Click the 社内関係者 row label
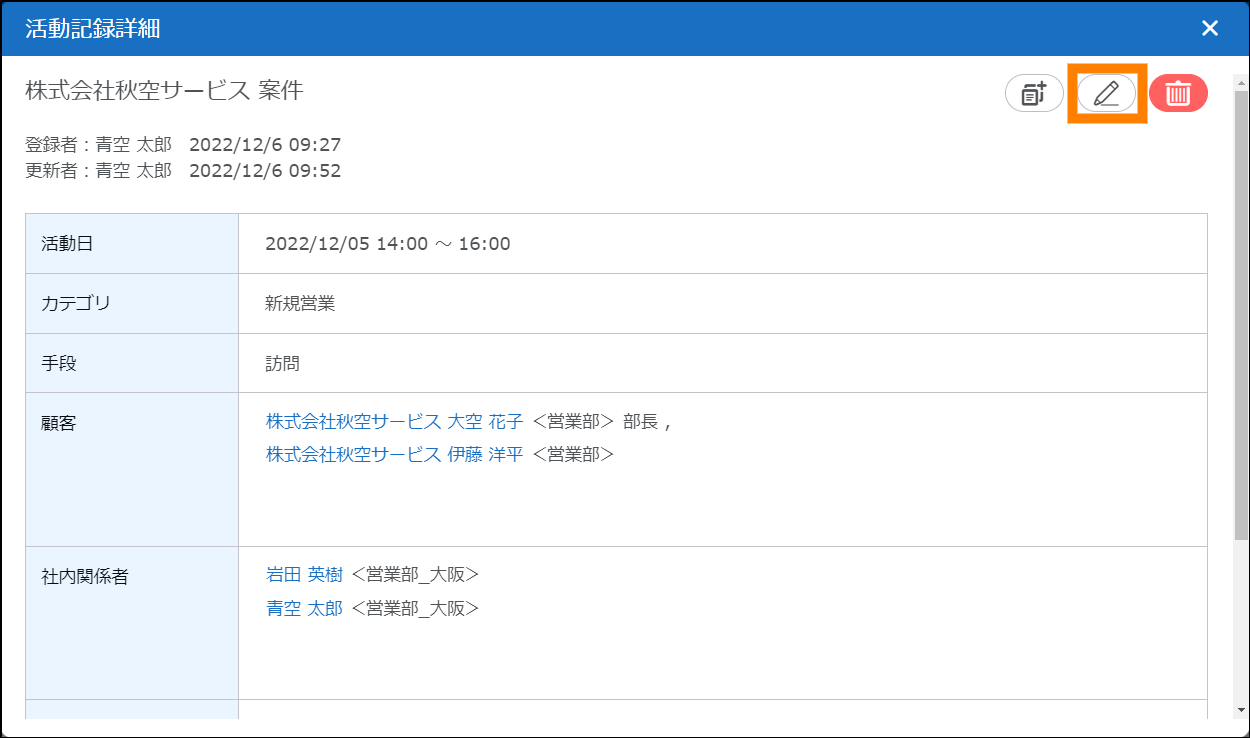The image size is (1250, 738). pyautogui.click(x=85, y=577)
